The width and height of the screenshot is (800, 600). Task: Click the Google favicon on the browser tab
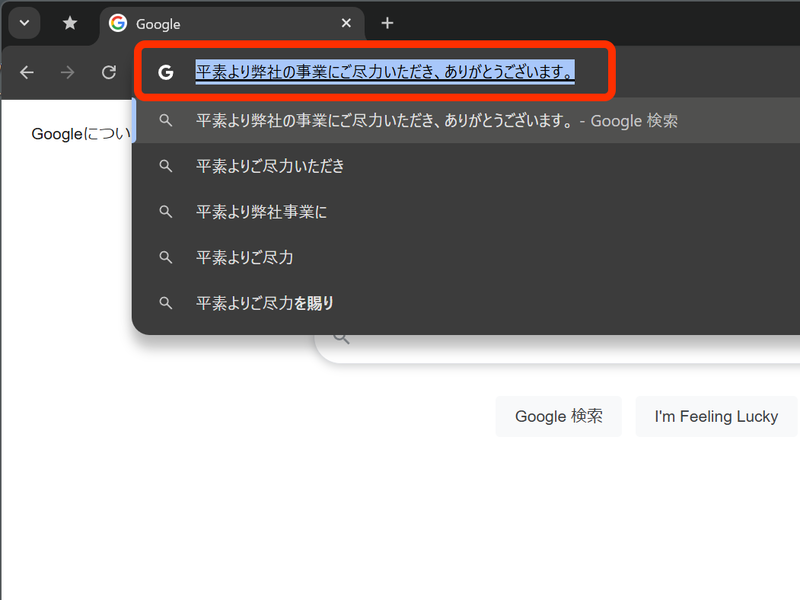click(119, 23)
